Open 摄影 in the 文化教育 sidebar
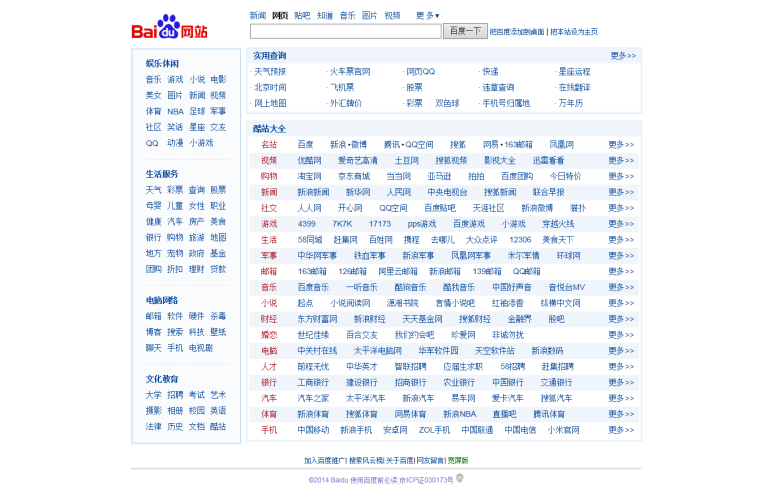773x500 pixels. click(x=154, y=411)
